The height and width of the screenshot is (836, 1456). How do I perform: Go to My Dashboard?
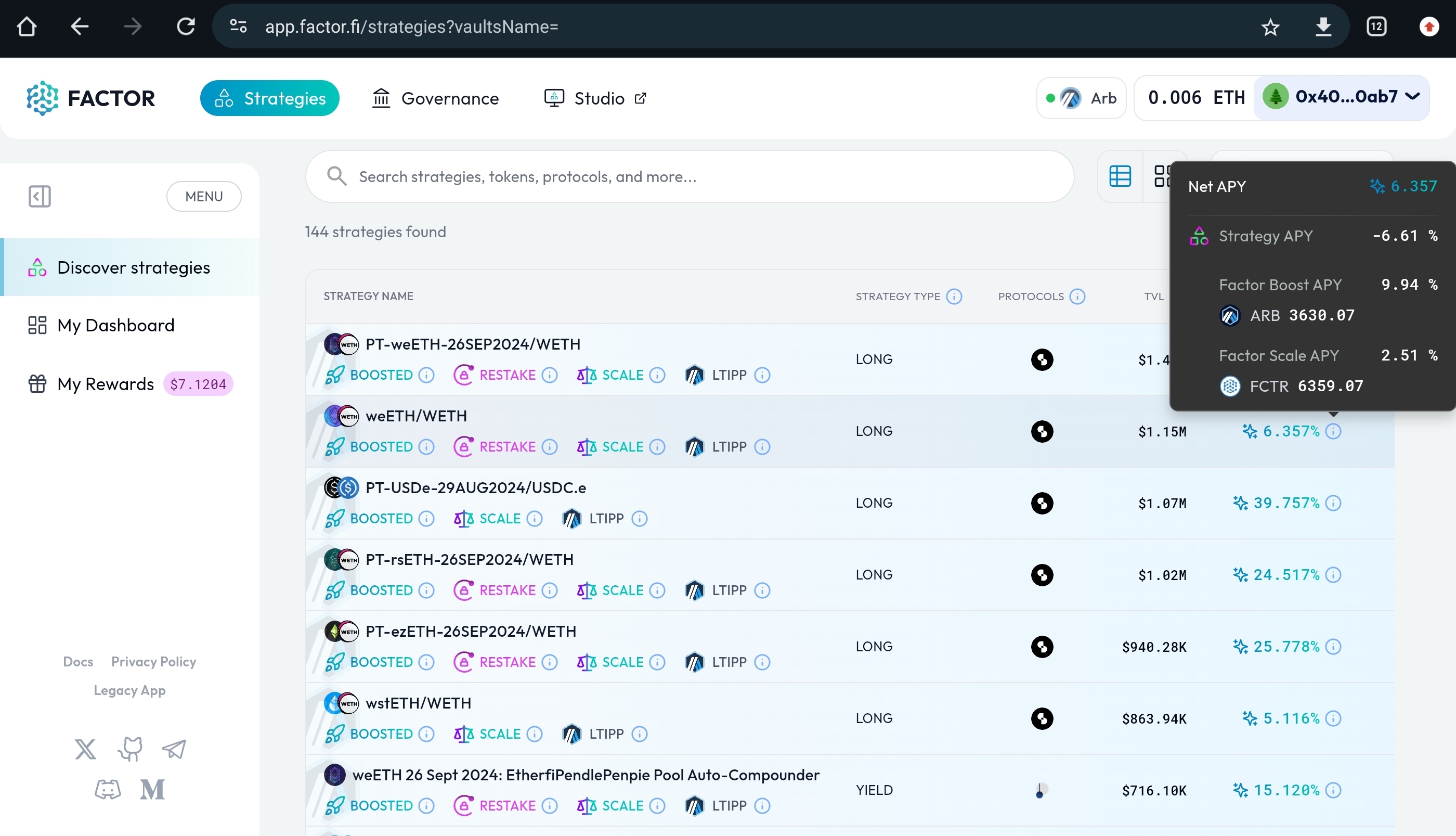[115, 326]
